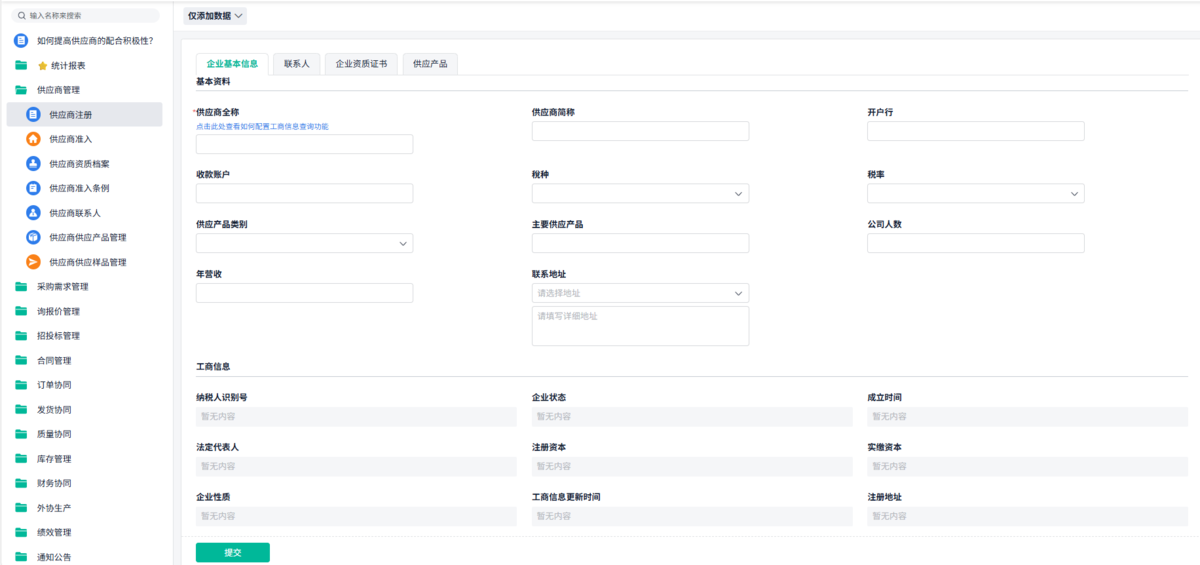
Task: Click the blue icon of 供应商注册
Action: click(x=33, y=115)
